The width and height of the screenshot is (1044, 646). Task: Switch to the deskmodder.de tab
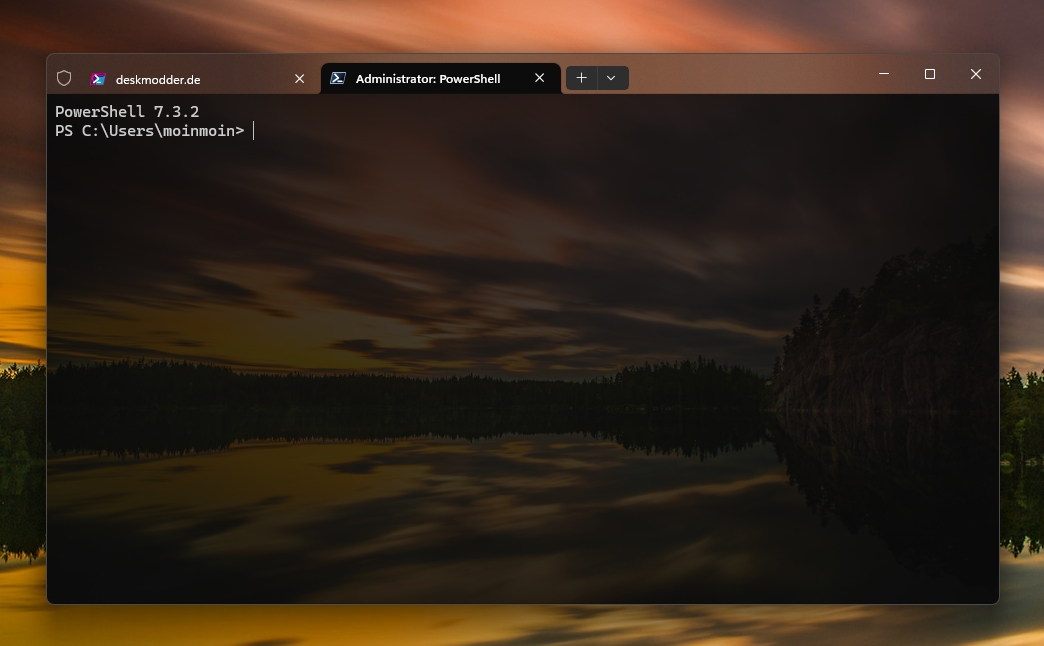(x=198, y=79)
